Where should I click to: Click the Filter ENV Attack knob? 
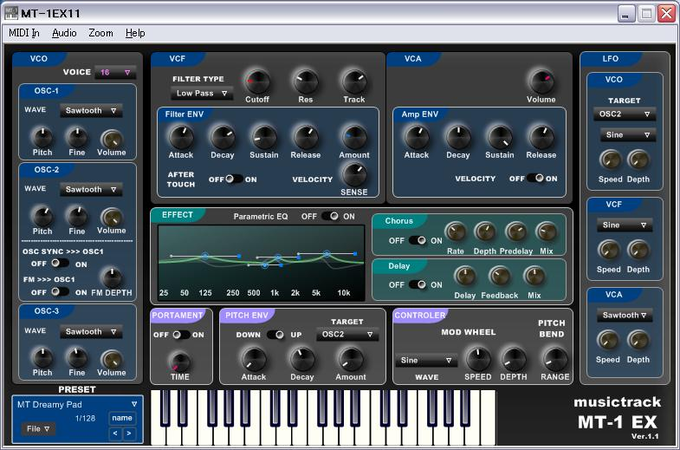pyautogui.click(x=181, y=137)
